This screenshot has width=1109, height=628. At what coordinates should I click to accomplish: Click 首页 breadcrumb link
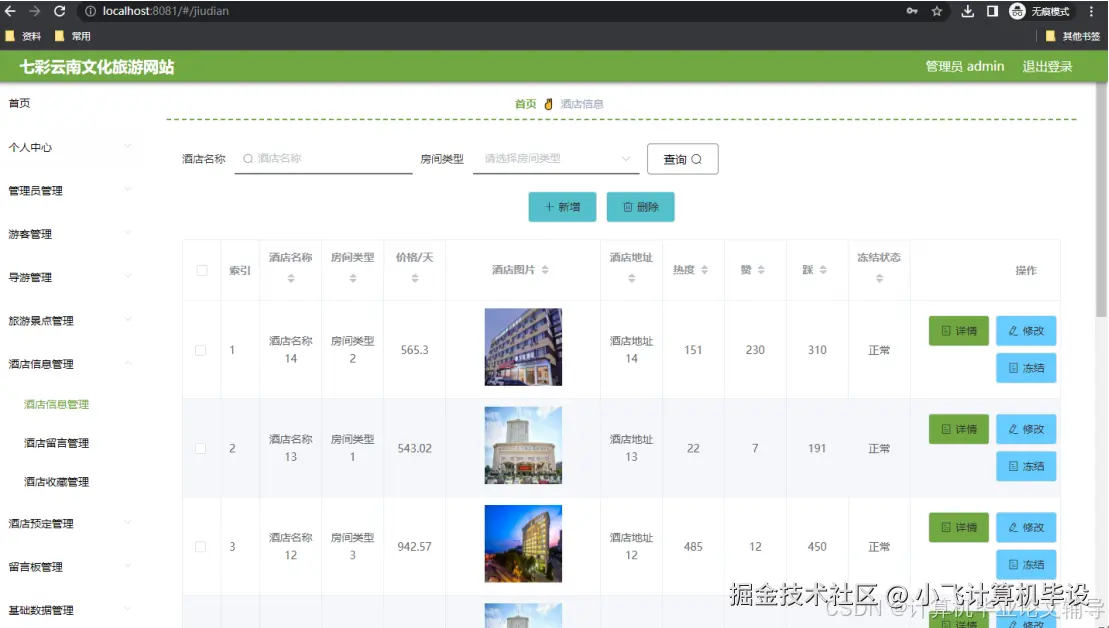pos(526,104)
